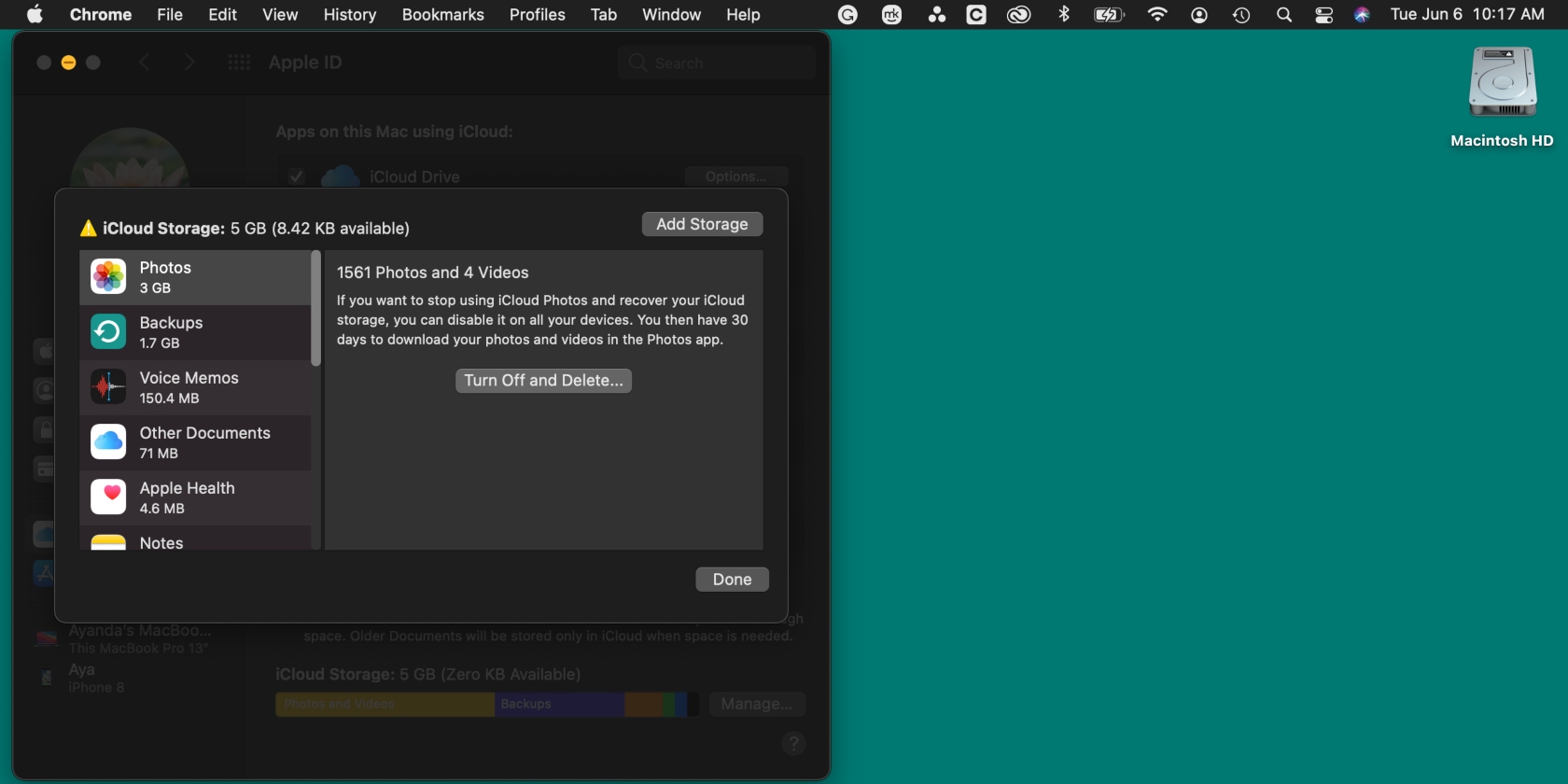Click the Backups storage bar segment
The width and height of the screenshot is (1568, 784).
click(x=559, y=704)
